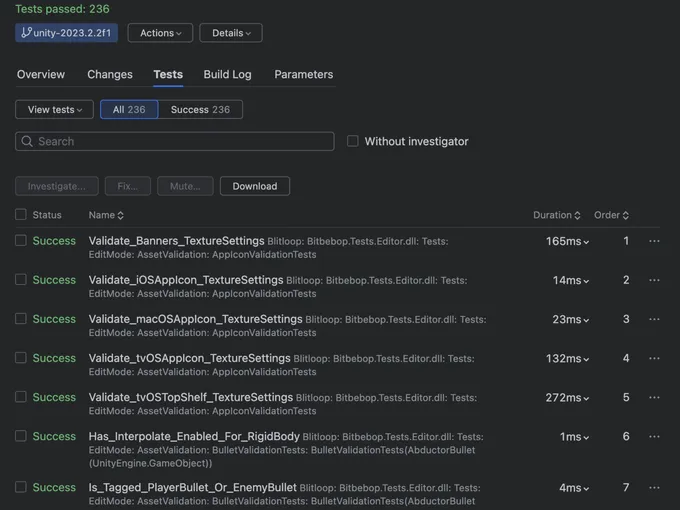Open ellipsis menu for Validate_macOSAppIcon_TextureSettings
Image resolution: width=680 pixels, height=510 pixels.
[654, 319]
